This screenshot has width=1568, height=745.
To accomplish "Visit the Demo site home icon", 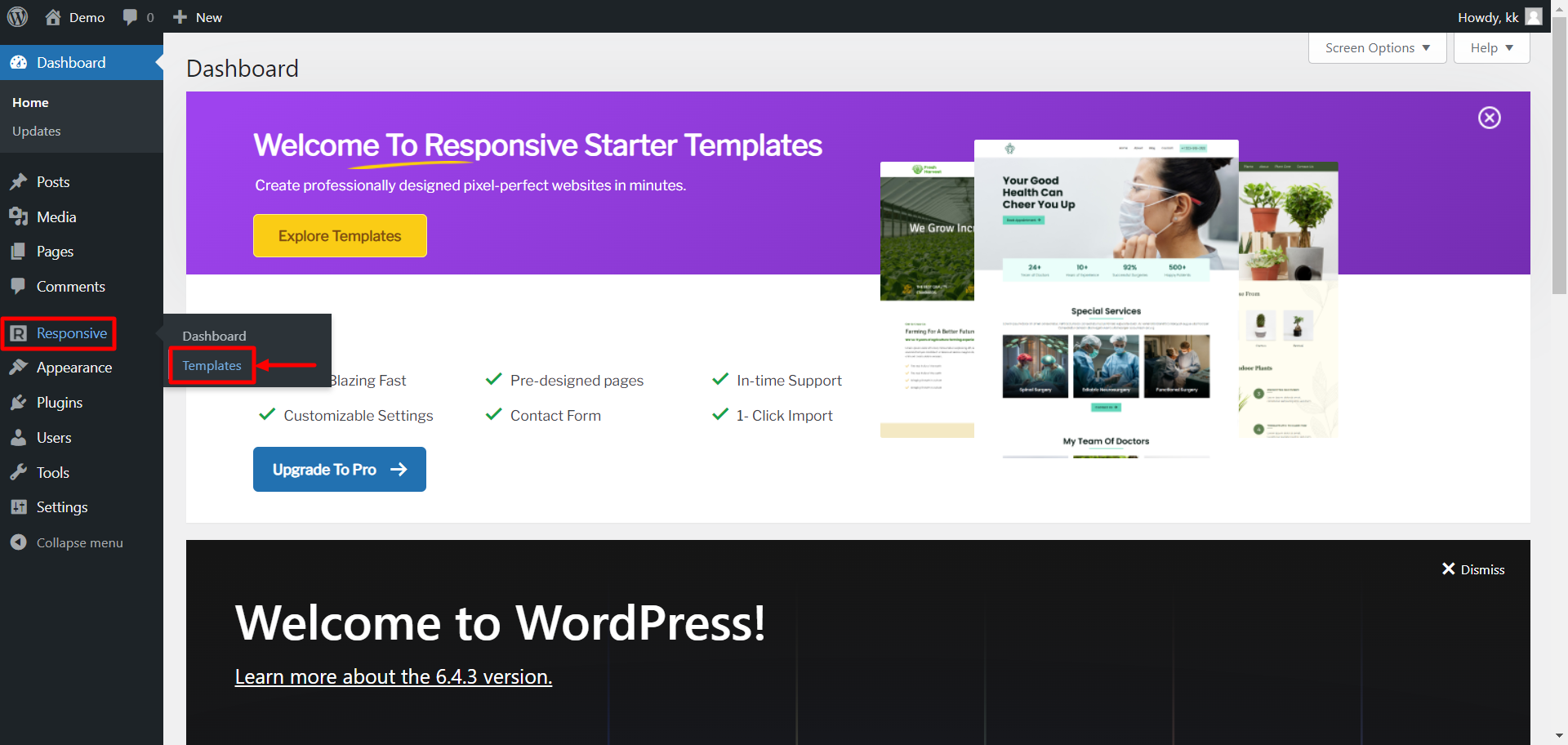I will coord(53,17).
